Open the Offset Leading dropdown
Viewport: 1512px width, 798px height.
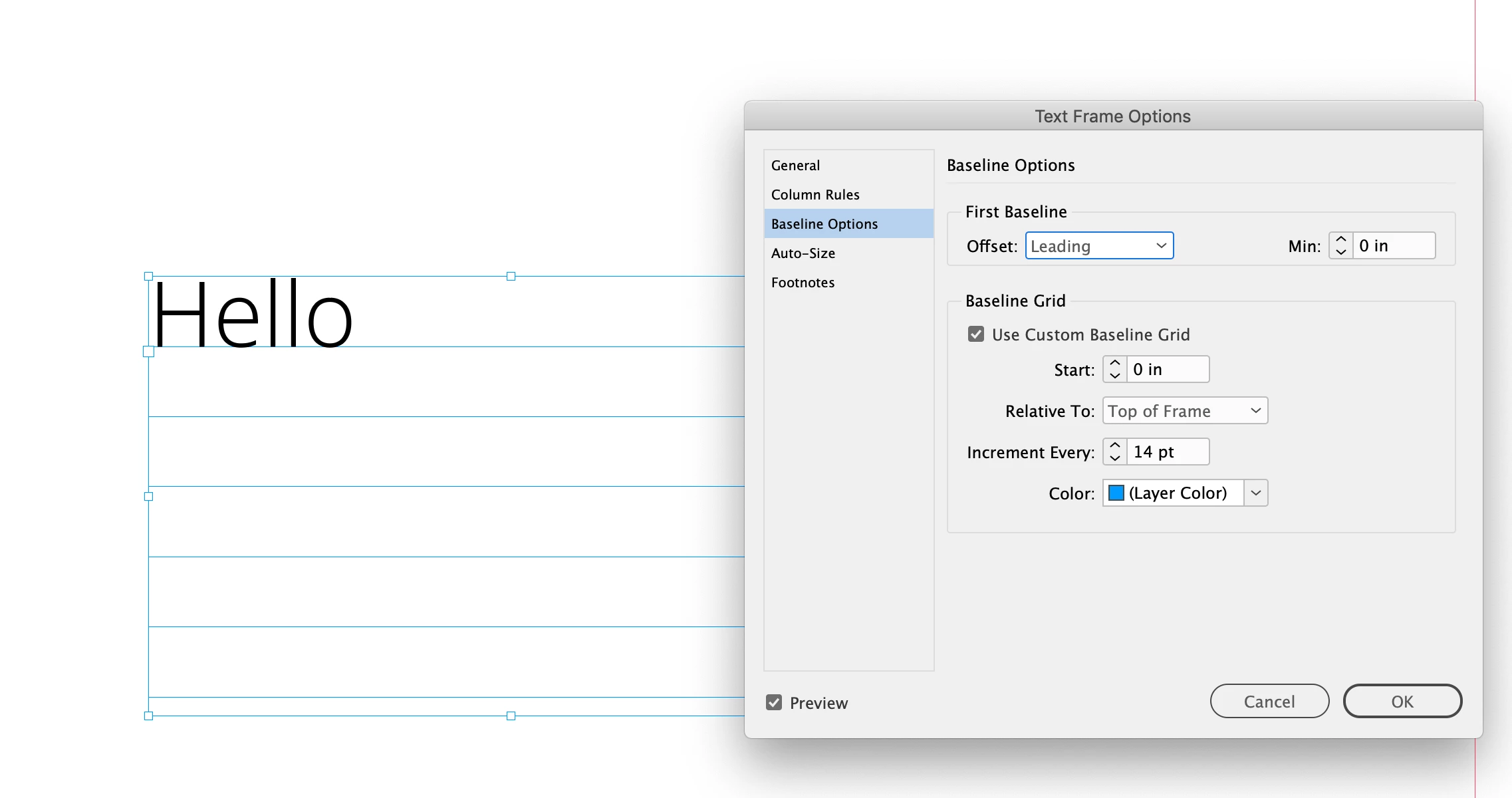pos(1099,246)
